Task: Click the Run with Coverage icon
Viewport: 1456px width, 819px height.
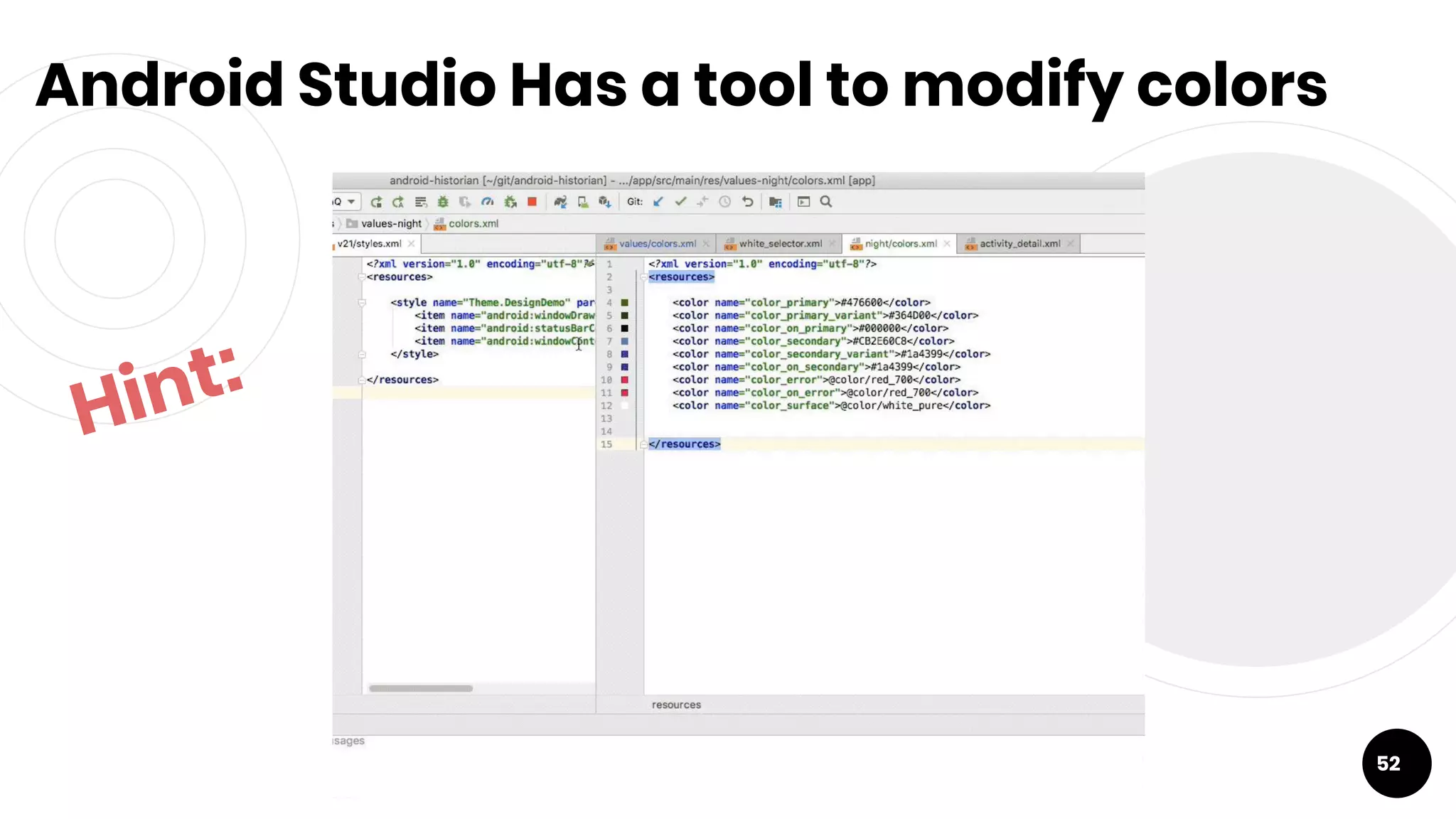Action: coord(465,202)
